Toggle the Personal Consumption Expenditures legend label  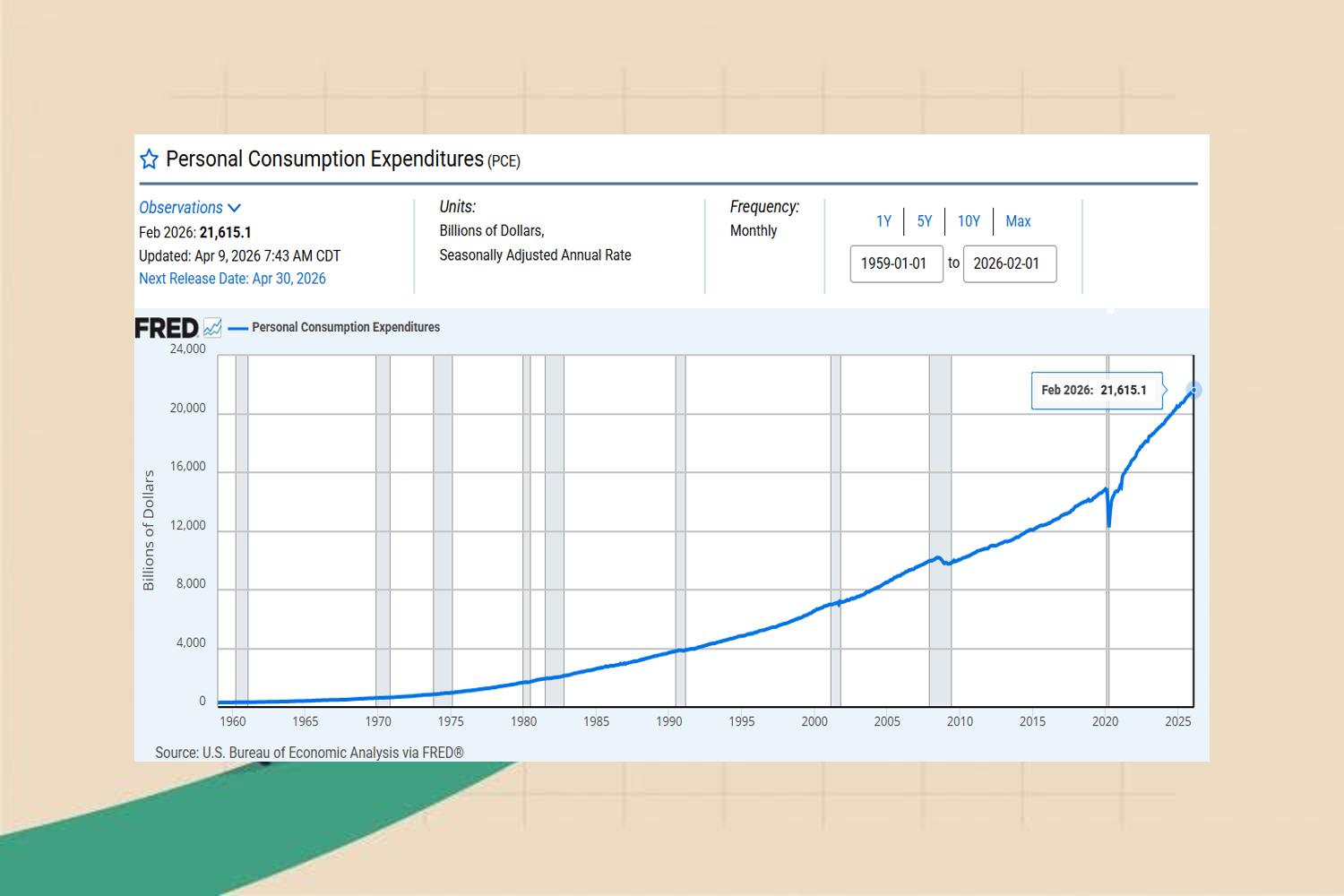tap(346, 328)
